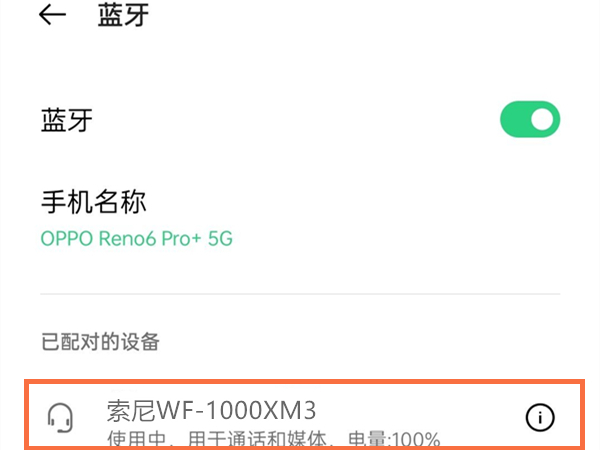The width and height of the screenshot is (600, 450).
Task: Tap the 5G part of the phone name
Action: [220, 239]
